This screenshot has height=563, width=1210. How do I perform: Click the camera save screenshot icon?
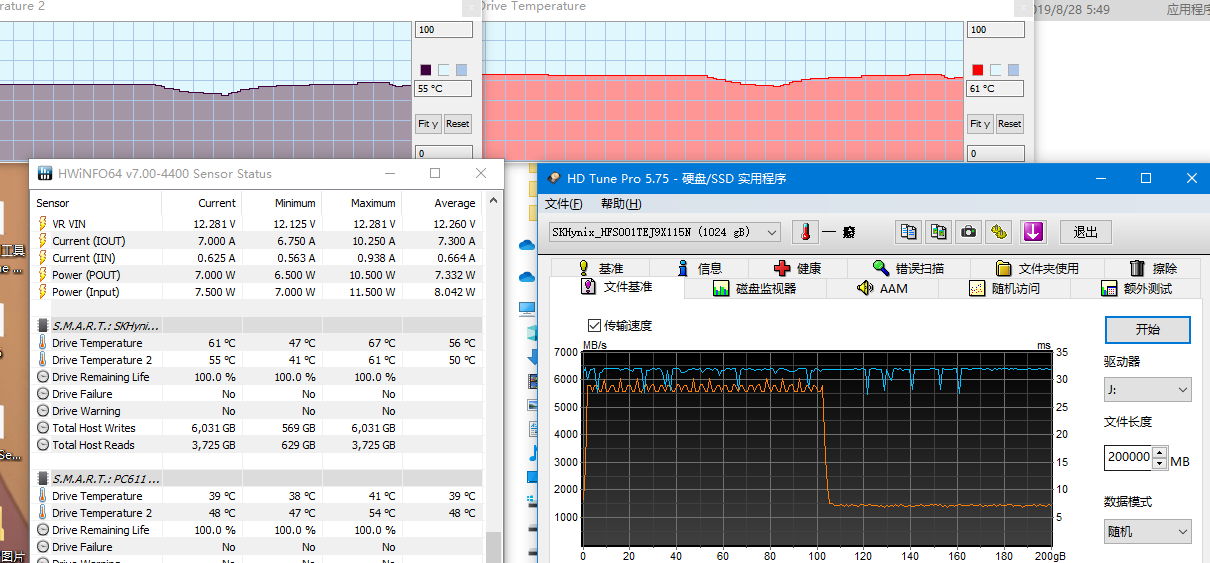pos(968,232)
